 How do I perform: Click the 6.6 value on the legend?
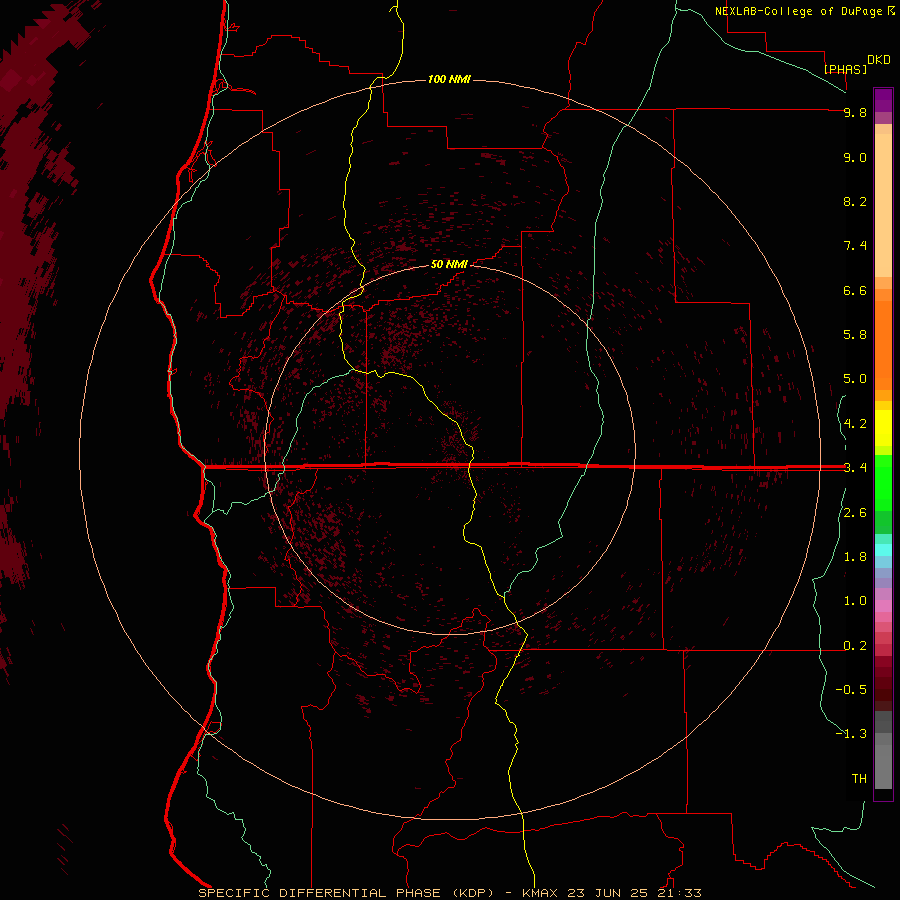(x=855, y=290)
